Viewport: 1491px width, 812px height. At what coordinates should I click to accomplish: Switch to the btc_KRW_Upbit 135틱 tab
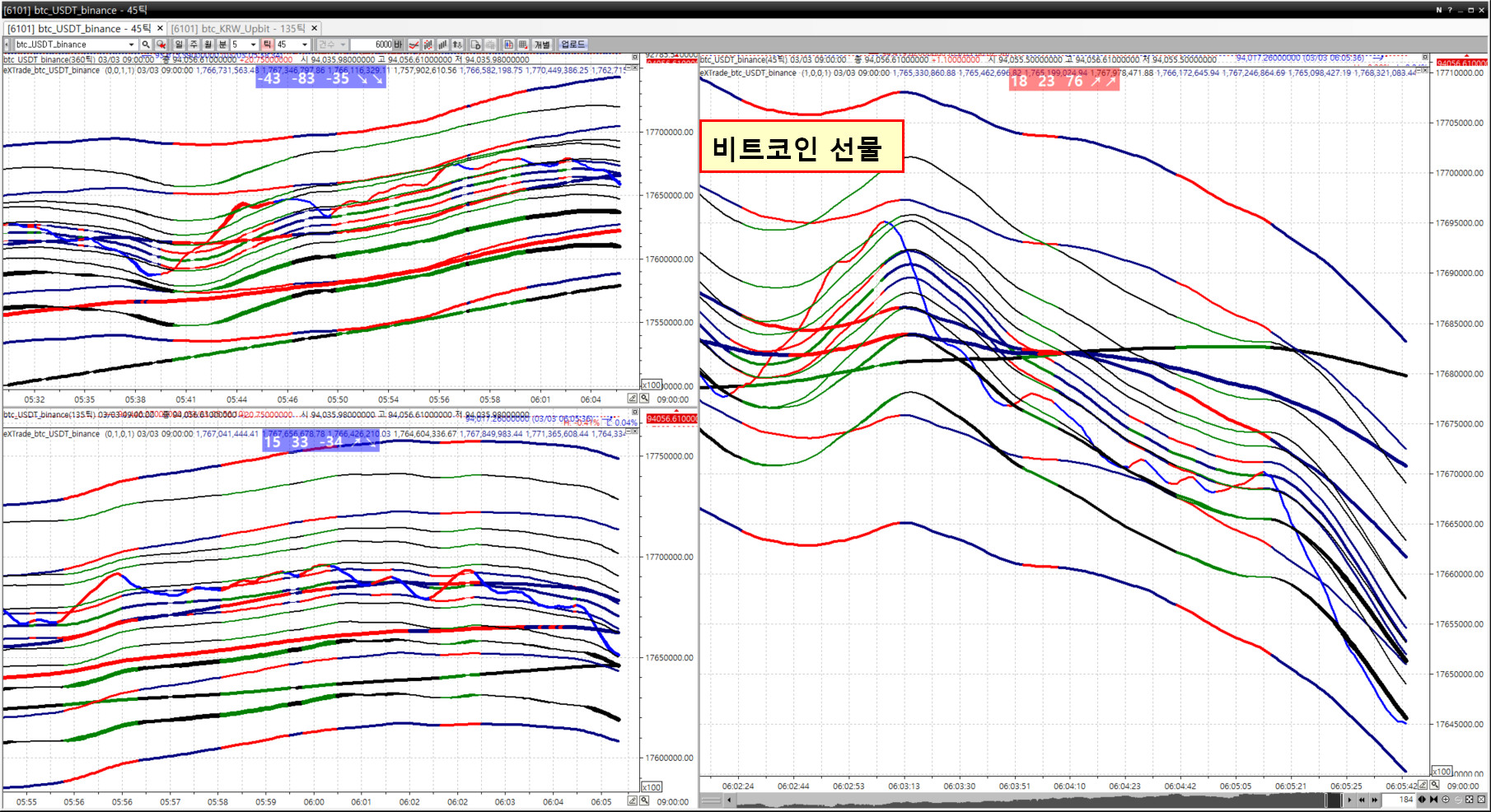[x=238, y=28]
